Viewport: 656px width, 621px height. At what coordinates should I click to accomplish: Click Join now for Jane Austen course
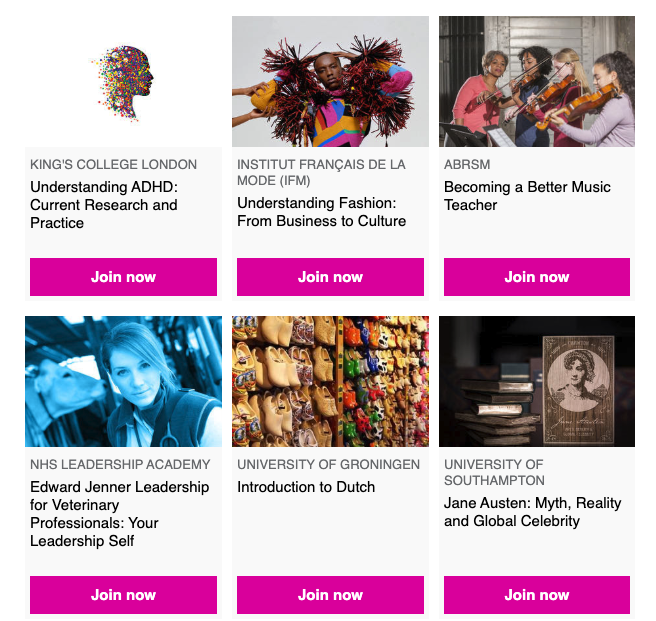point(537,595)
